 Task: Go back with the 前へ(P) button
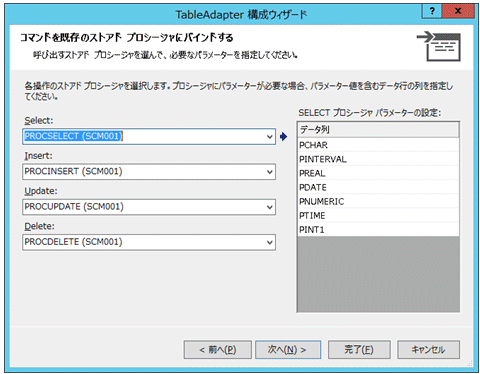(x=218, y=350)
